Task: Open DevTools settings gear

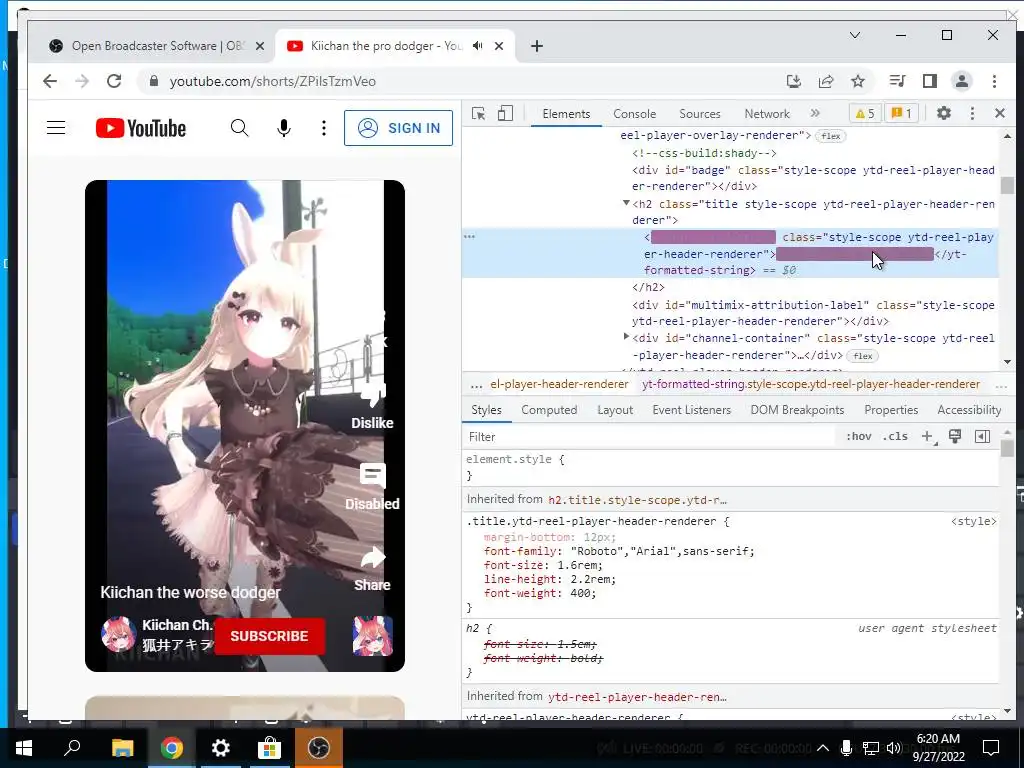Action: point(944,113)
